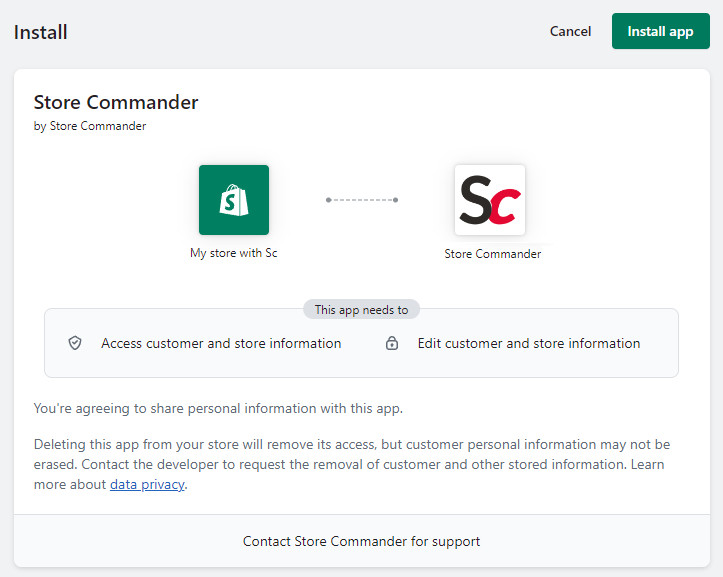
Task: Click 'Edit customer and store information' text
Action: coord(529,343)
